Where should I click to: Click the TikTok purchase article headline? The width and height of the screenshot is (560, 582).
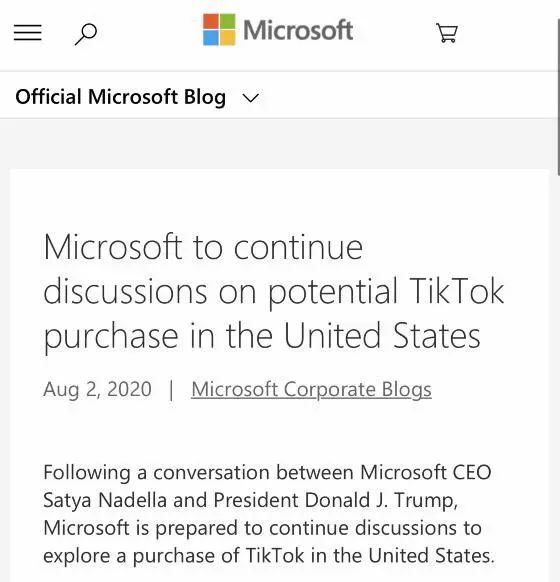(x=274, y=291)
